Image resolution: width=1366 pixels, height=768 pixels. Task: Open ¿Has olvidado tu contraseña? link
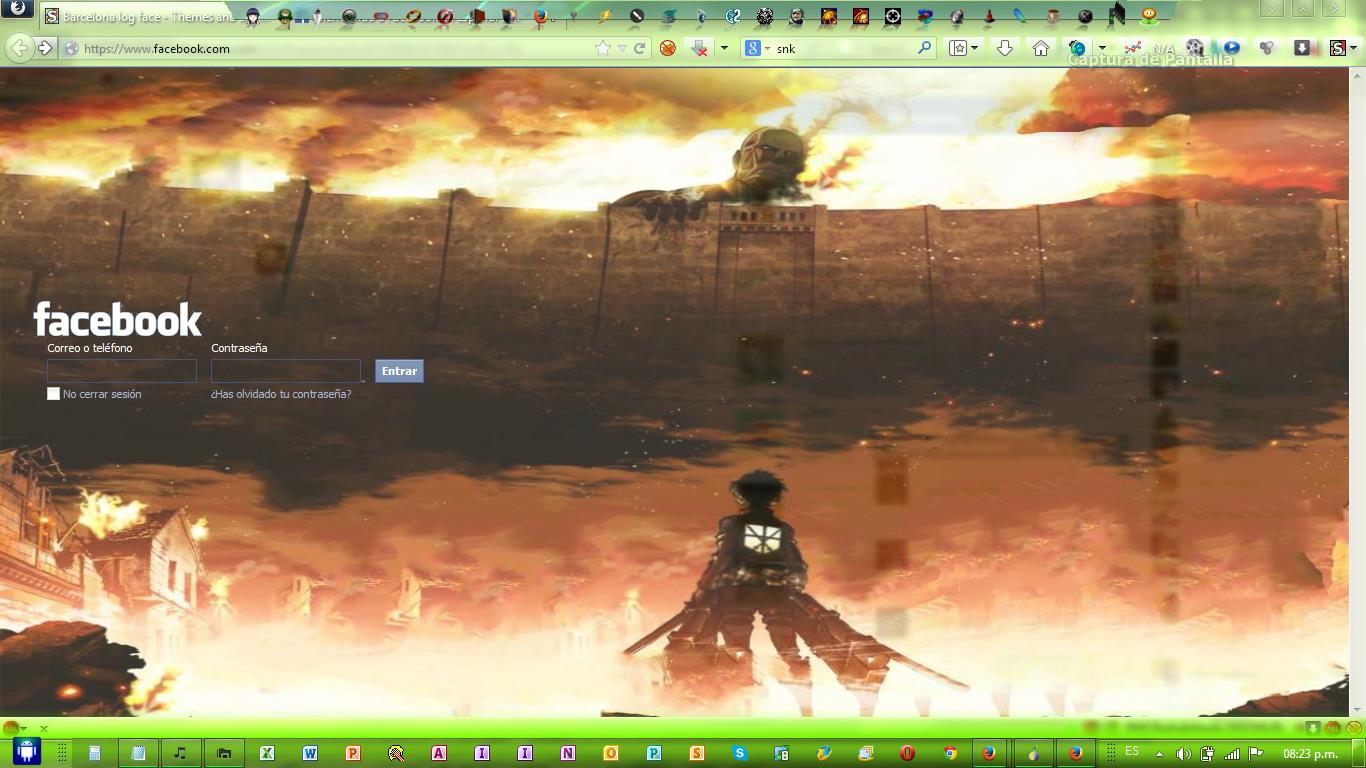[281, 394]
